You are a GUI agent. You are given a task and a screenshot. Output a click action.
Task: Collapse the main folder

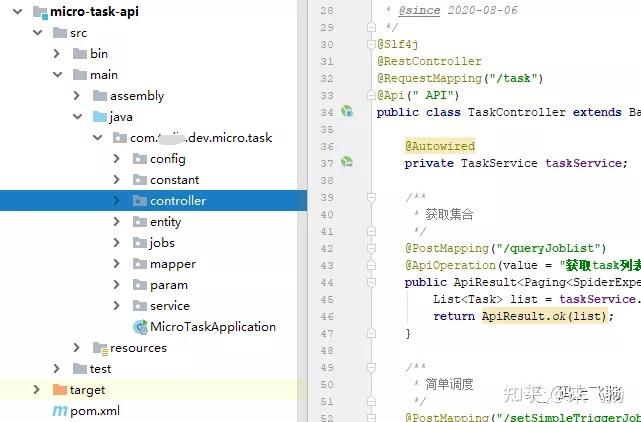pos(58,75)
